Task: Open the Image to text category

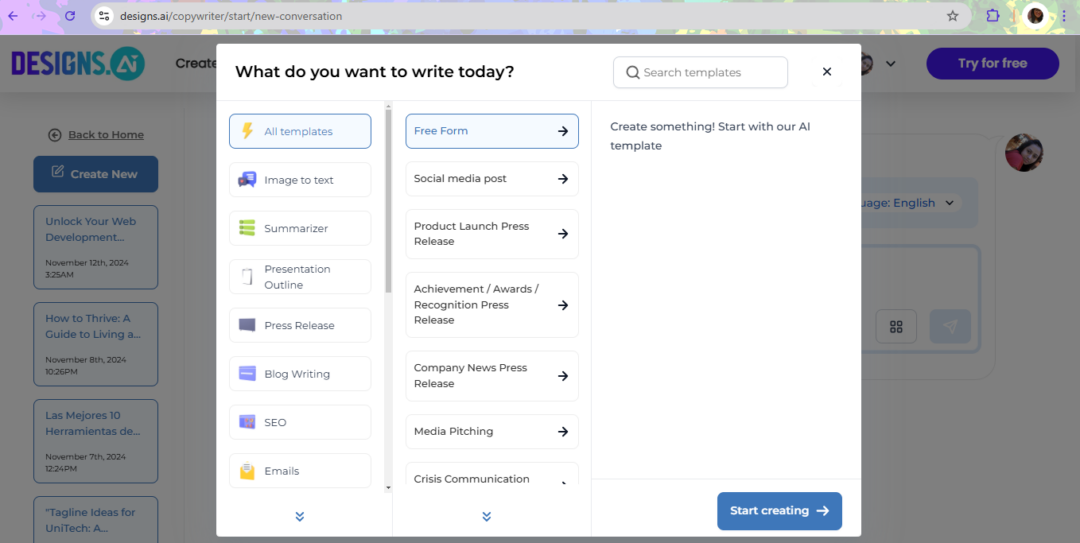Action: click(x=300, y=180)
